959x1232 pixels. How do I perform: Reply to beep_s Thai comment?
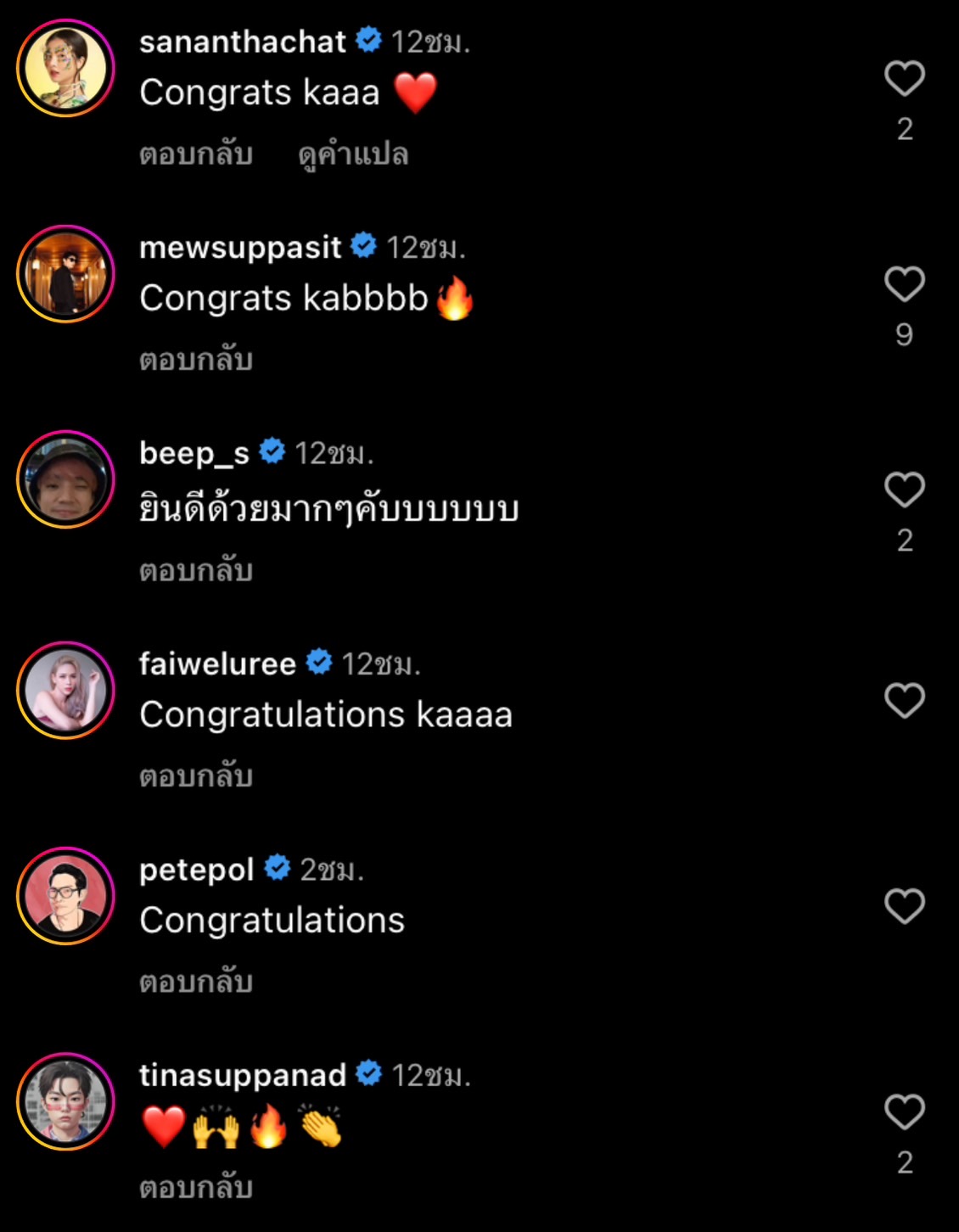pos(196,570)
